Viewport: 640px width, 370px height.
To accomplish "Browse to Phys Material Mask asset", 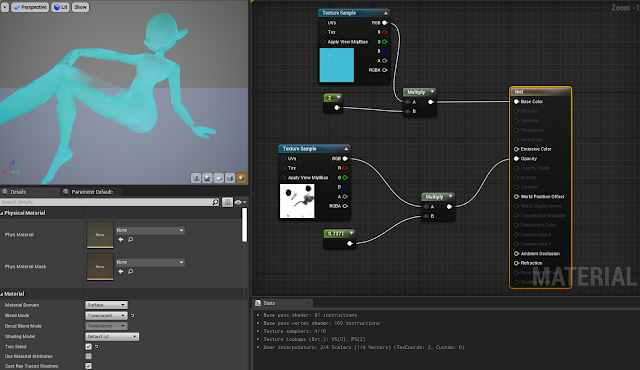I will tap(131, 271).
